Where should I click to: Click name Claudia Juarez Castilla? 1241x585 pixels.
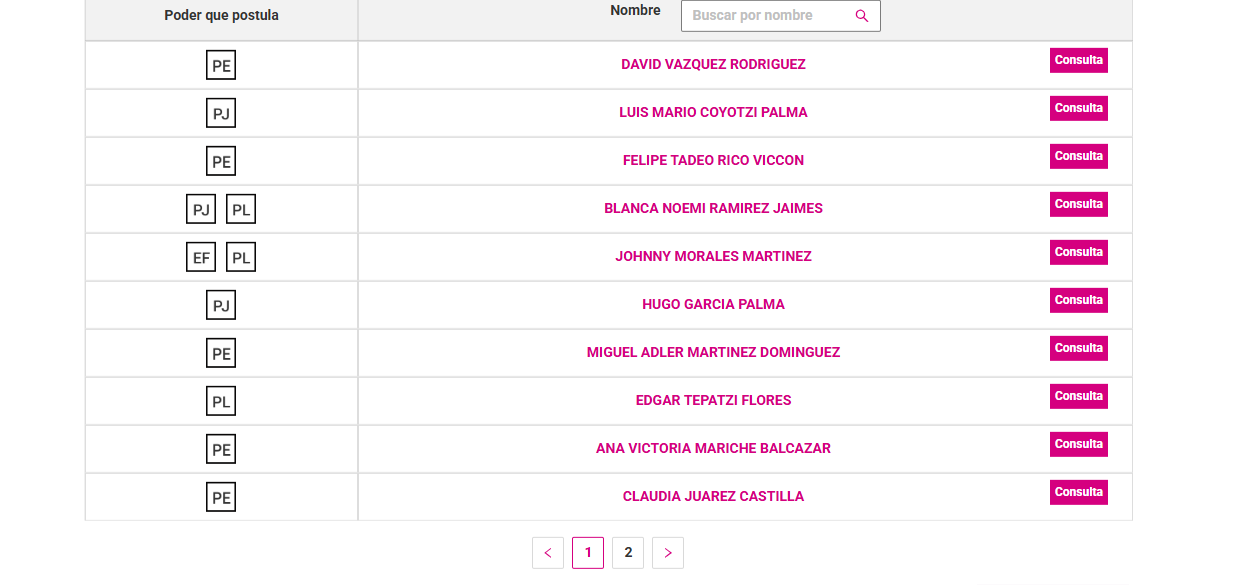point(713,496)
